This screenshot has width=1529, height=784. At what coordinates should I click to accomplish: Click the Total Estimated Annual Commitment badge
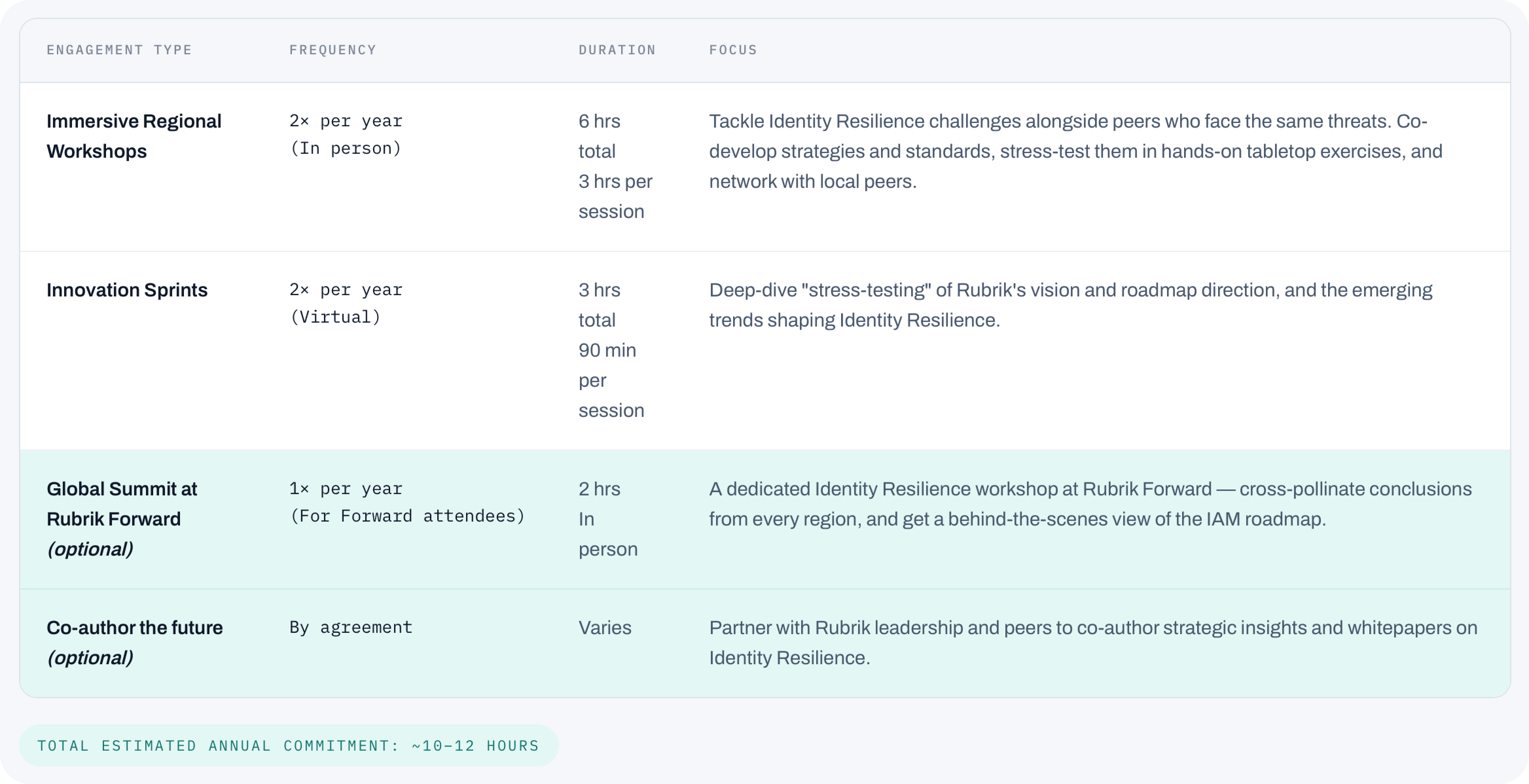click(x=288, y=745)
